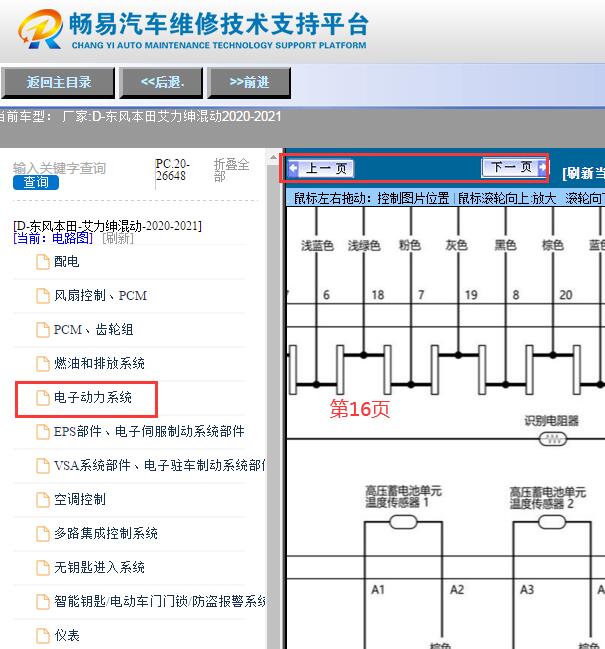
Task: Click the document icon beside 电子动力系统
Action: [43, 398]
